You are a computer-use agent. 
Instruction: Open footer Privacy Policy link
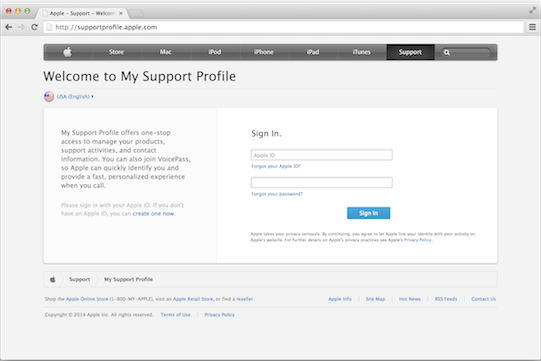(219, 315)
